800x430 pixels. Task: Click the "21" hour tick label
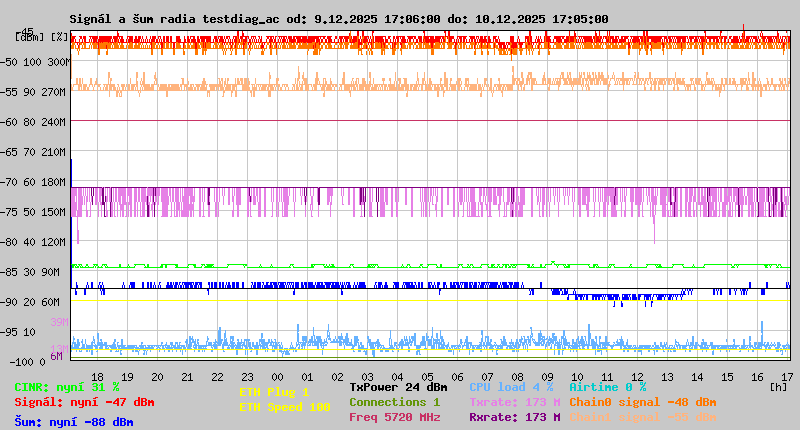(187, 377)
